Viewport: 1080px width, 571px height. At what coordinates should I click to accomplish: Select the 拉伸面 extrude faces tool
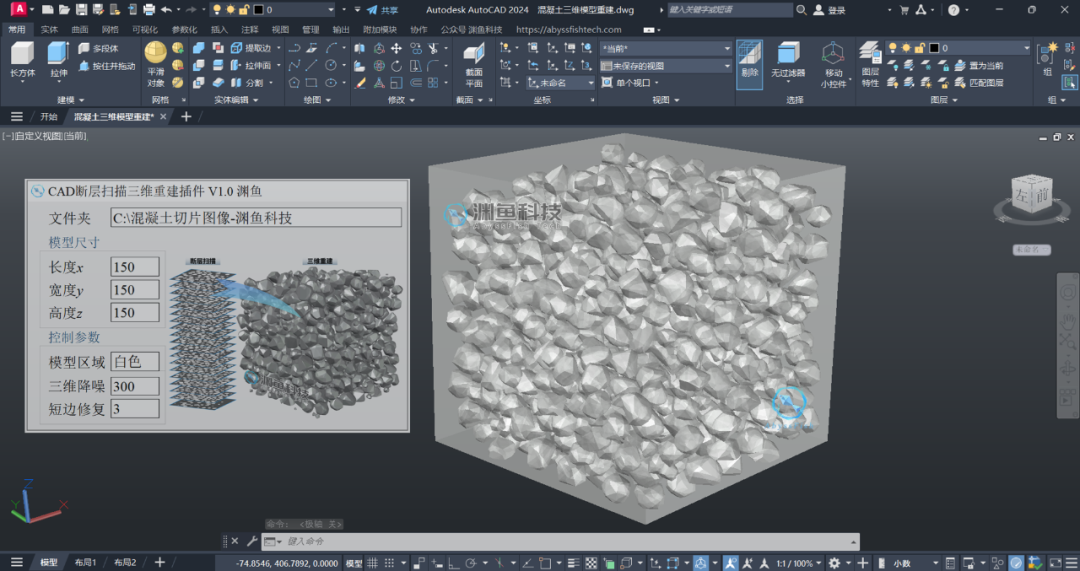(x=252, y=65)
